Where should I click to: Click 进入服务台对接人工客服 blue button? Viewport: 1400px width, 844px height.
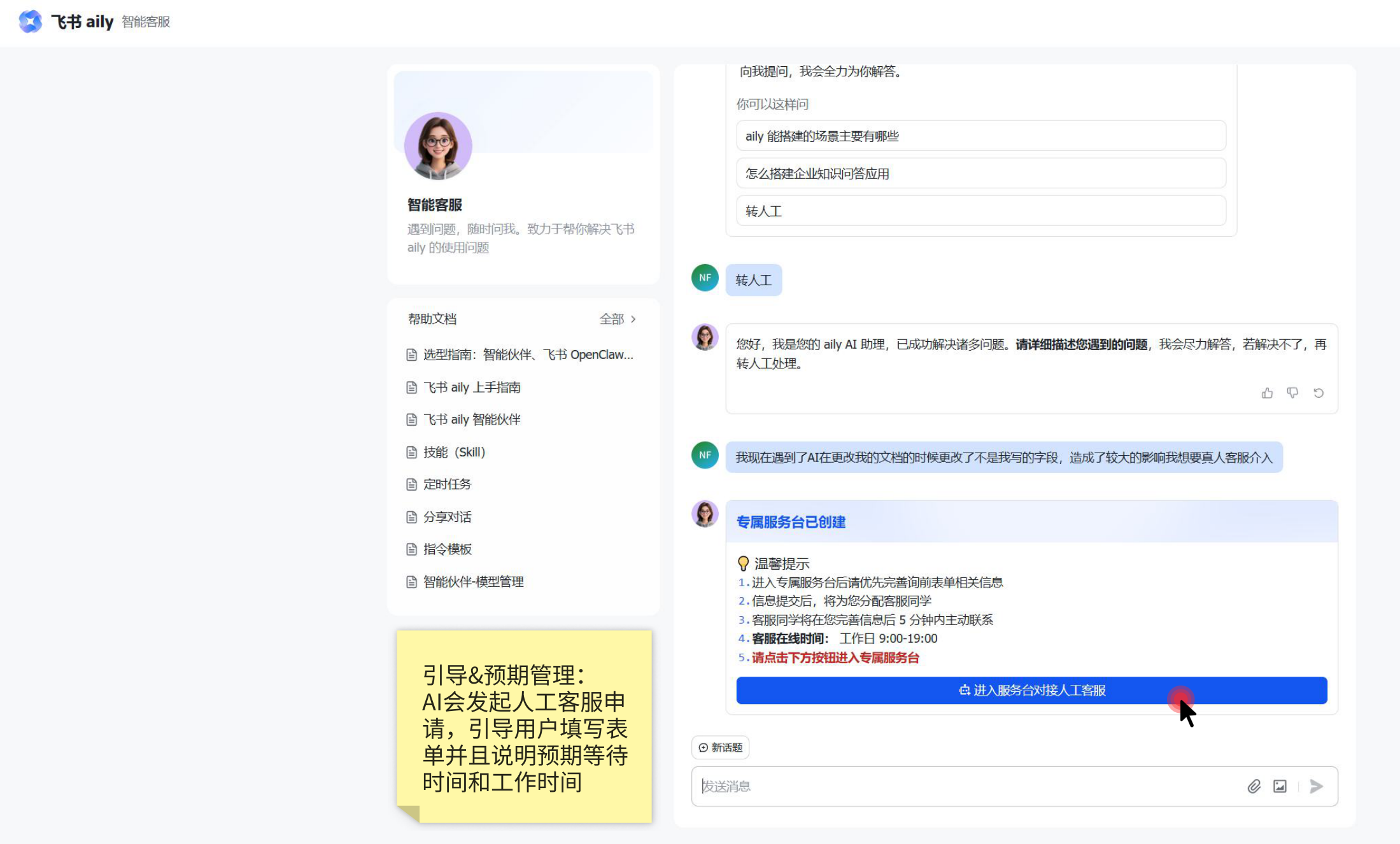tap(1031, 690)
